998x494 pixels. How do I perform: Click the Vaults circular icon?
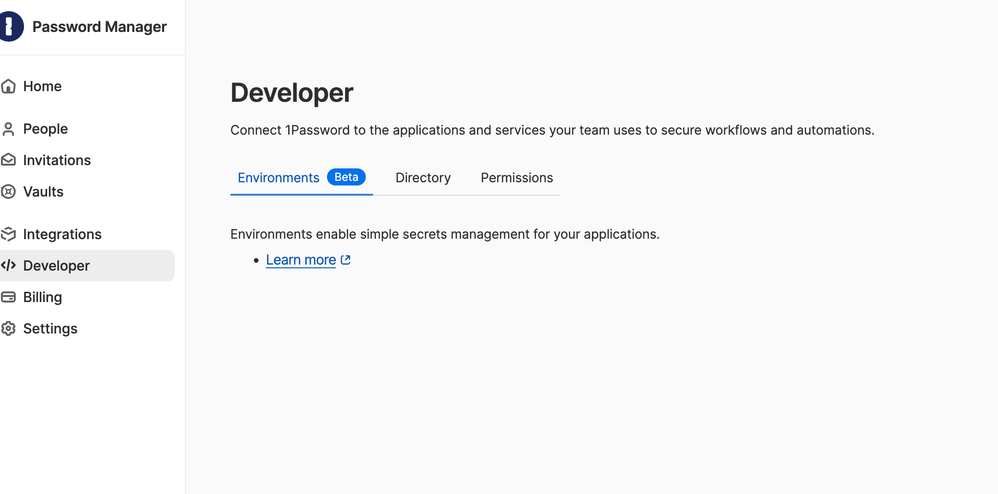point(9,192)
